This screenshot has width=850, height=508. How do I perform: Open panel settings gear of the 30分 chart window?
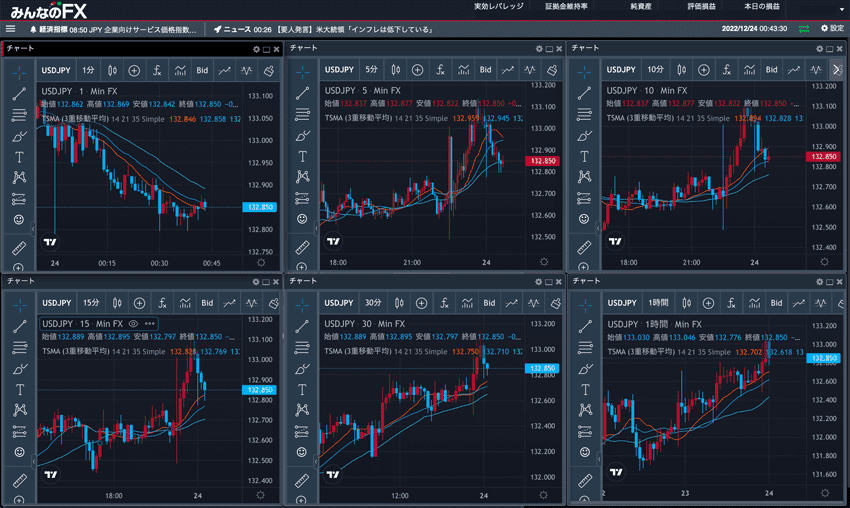(538, 282)
